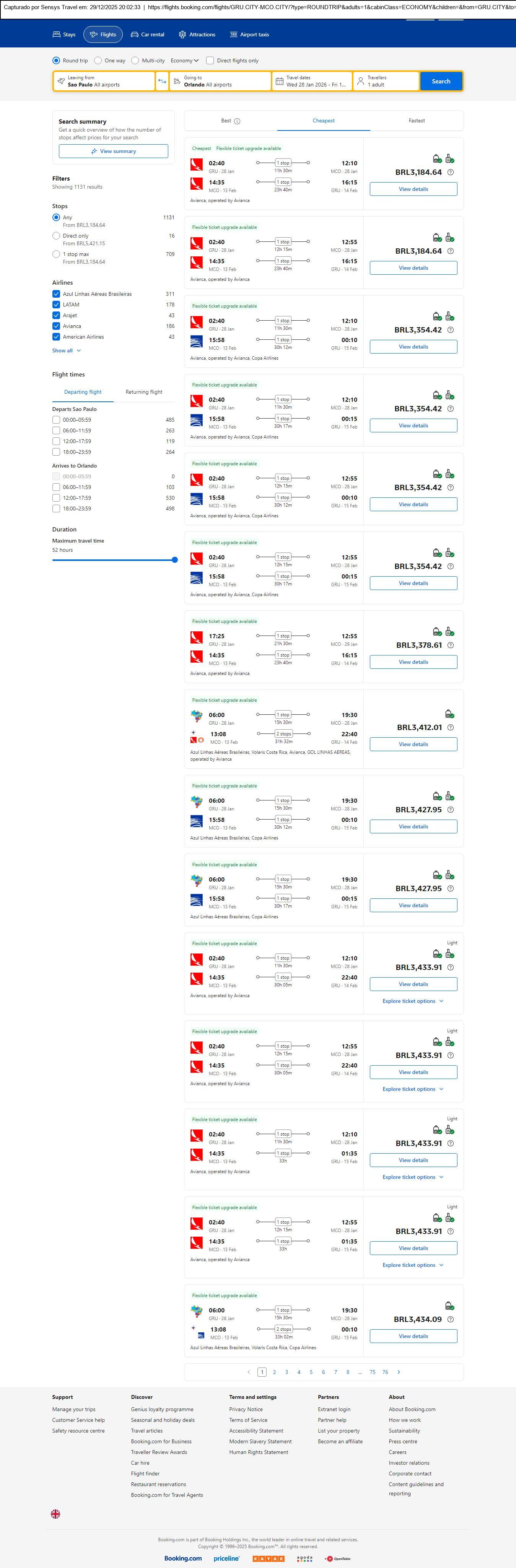The image size is (516, 1568).
Task: Enable the Direct flights only checkbox
Action: [210, 61]
